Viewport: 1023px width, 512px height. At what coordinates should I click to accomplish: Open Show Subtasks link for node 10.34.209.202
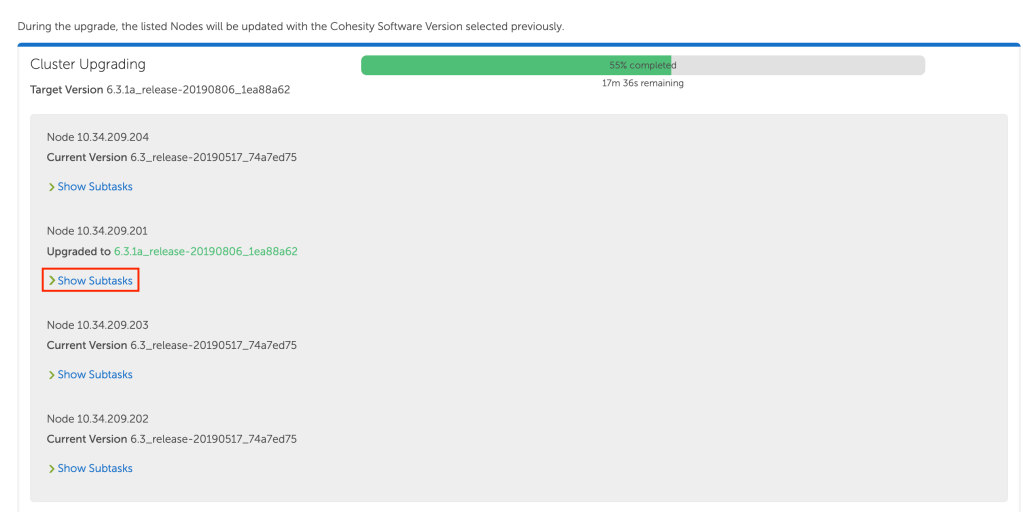click(x=95, y=469)
